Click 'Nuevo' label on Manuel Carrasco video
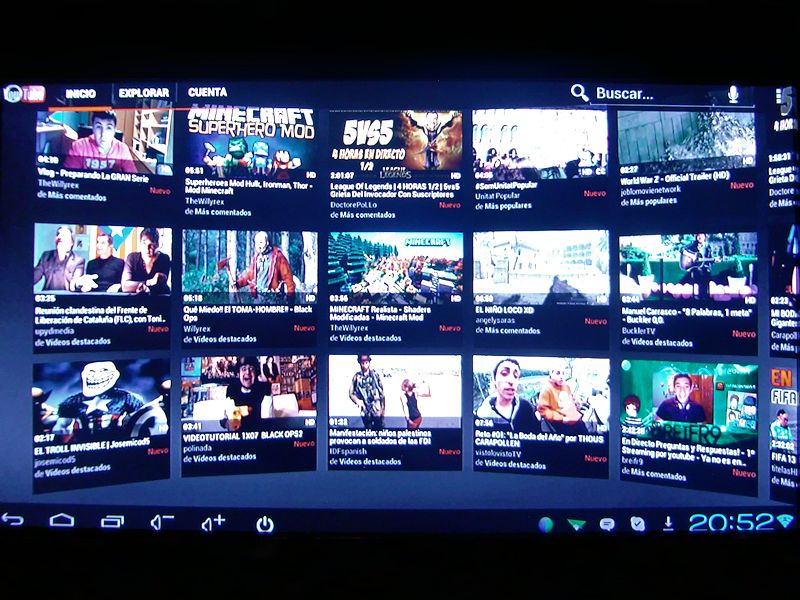The height and width of the screenshot is (600, 800). tap(744, 334)
